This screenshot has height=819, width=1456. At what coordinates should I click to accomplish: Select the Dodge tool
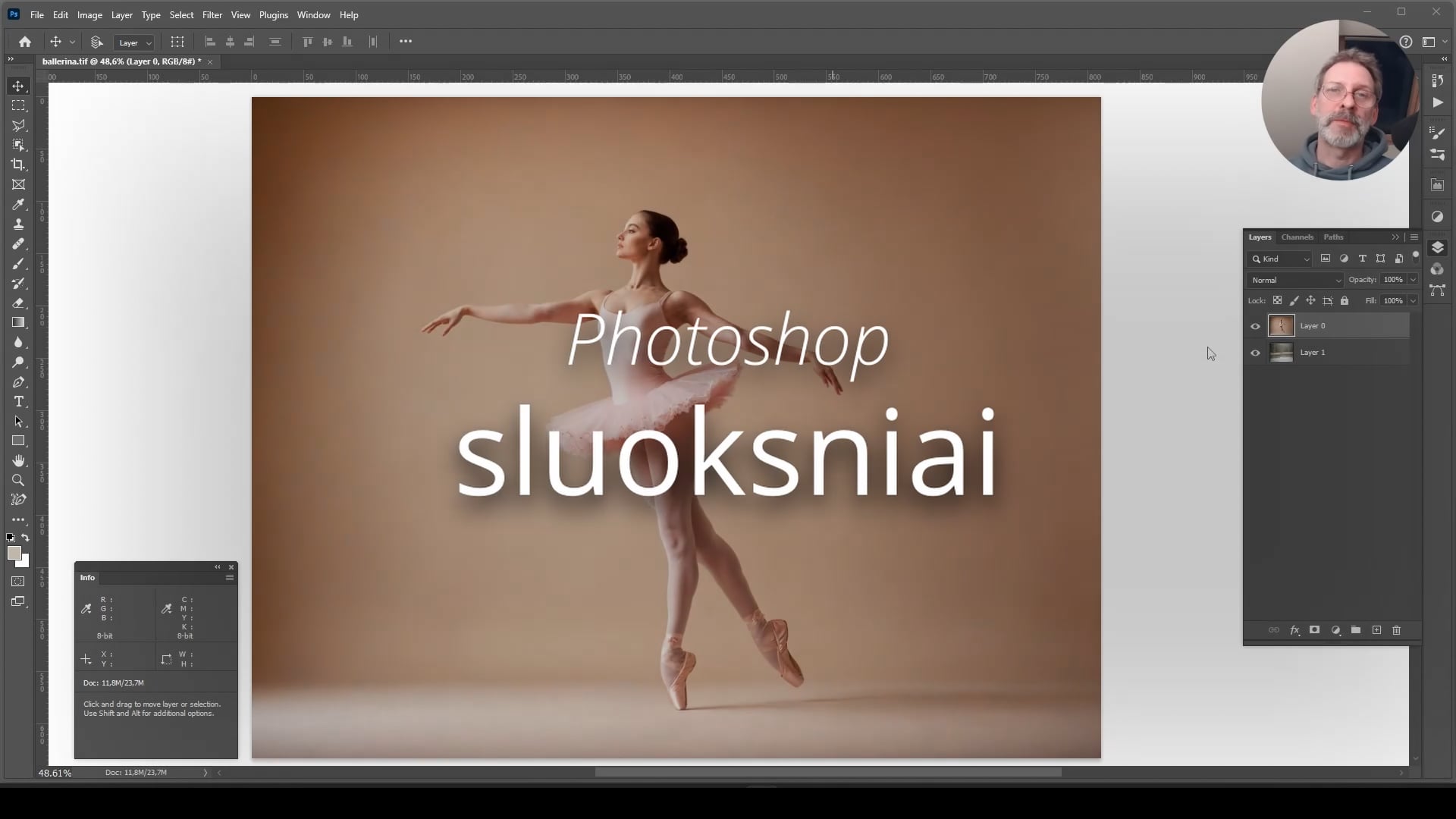[x=18, y=362]
